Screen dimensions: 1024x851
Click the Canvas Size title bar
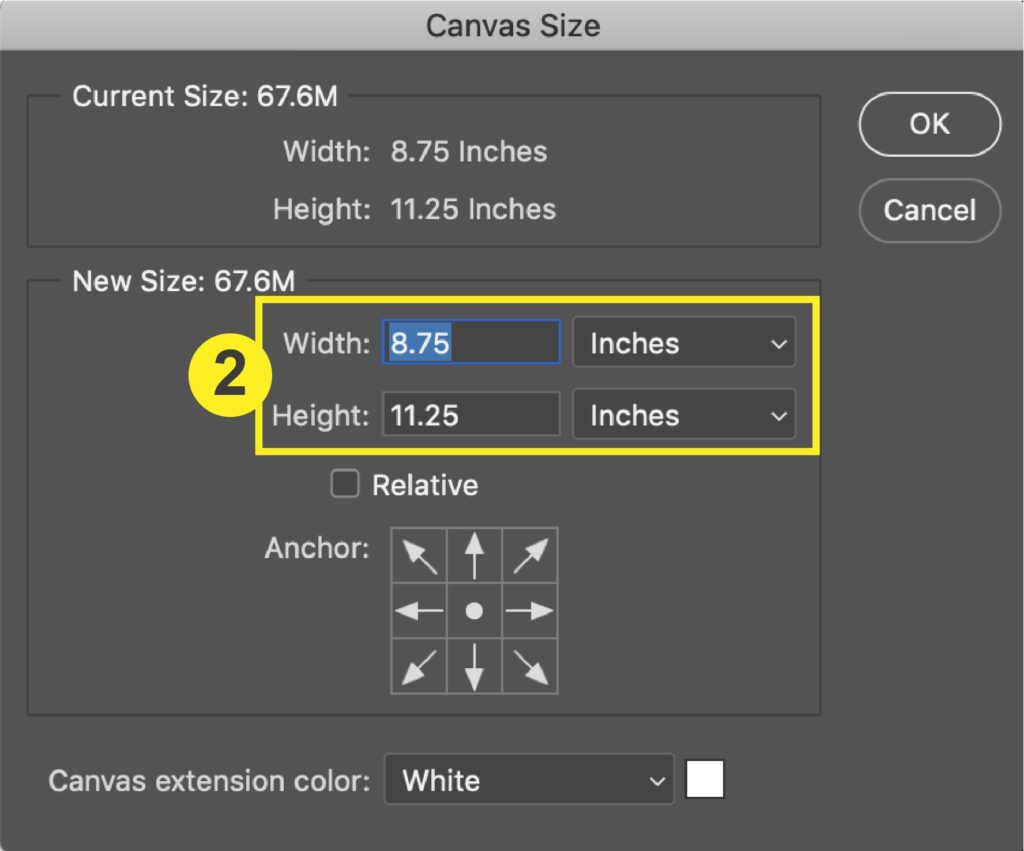(x=512, y=25)
